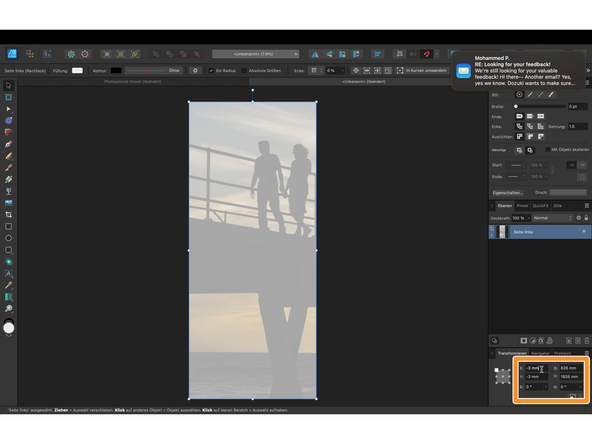
Task: Select the Pen tool in the left toolbar
Action: click(x=8, y=144)
